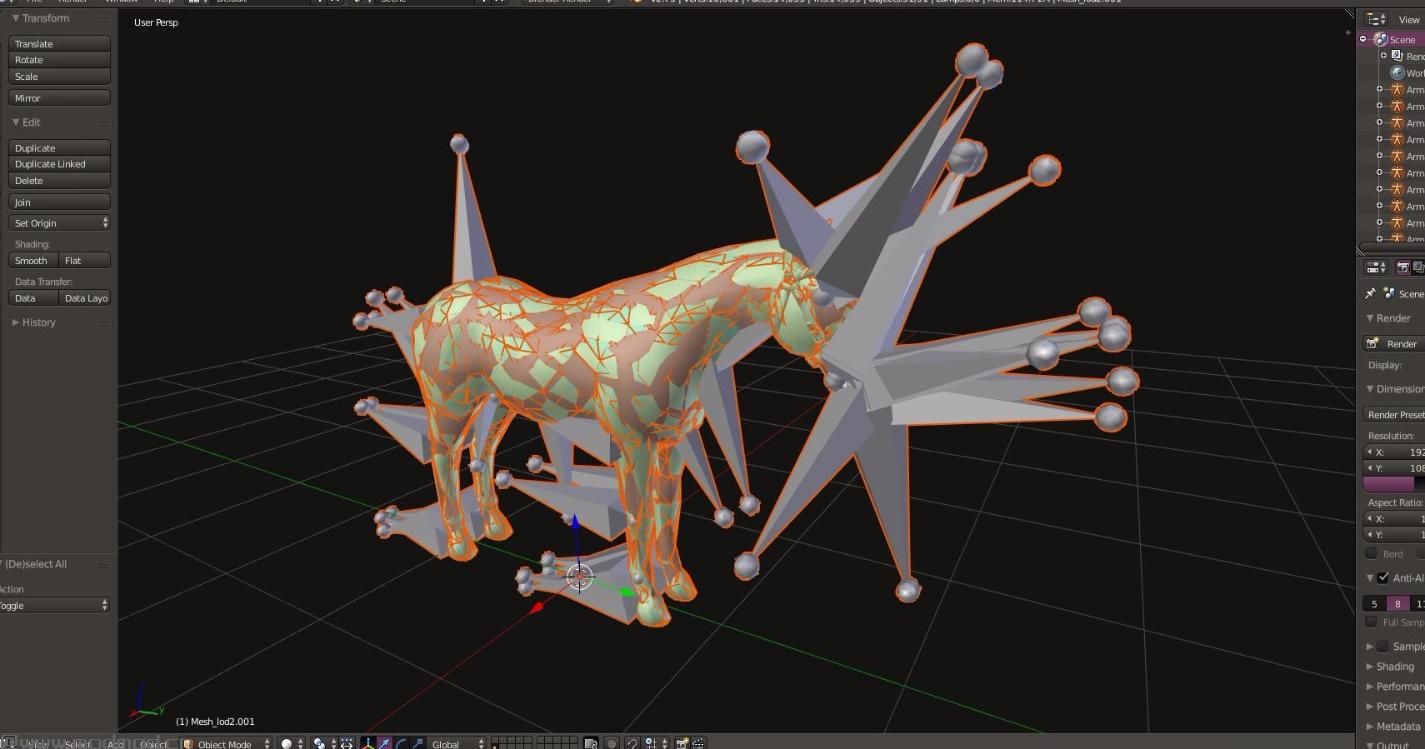Viewport: 1425px width, 749px height.
Task: Select 5 anti-aliasing samples
Action: [x=1374, y=604]
